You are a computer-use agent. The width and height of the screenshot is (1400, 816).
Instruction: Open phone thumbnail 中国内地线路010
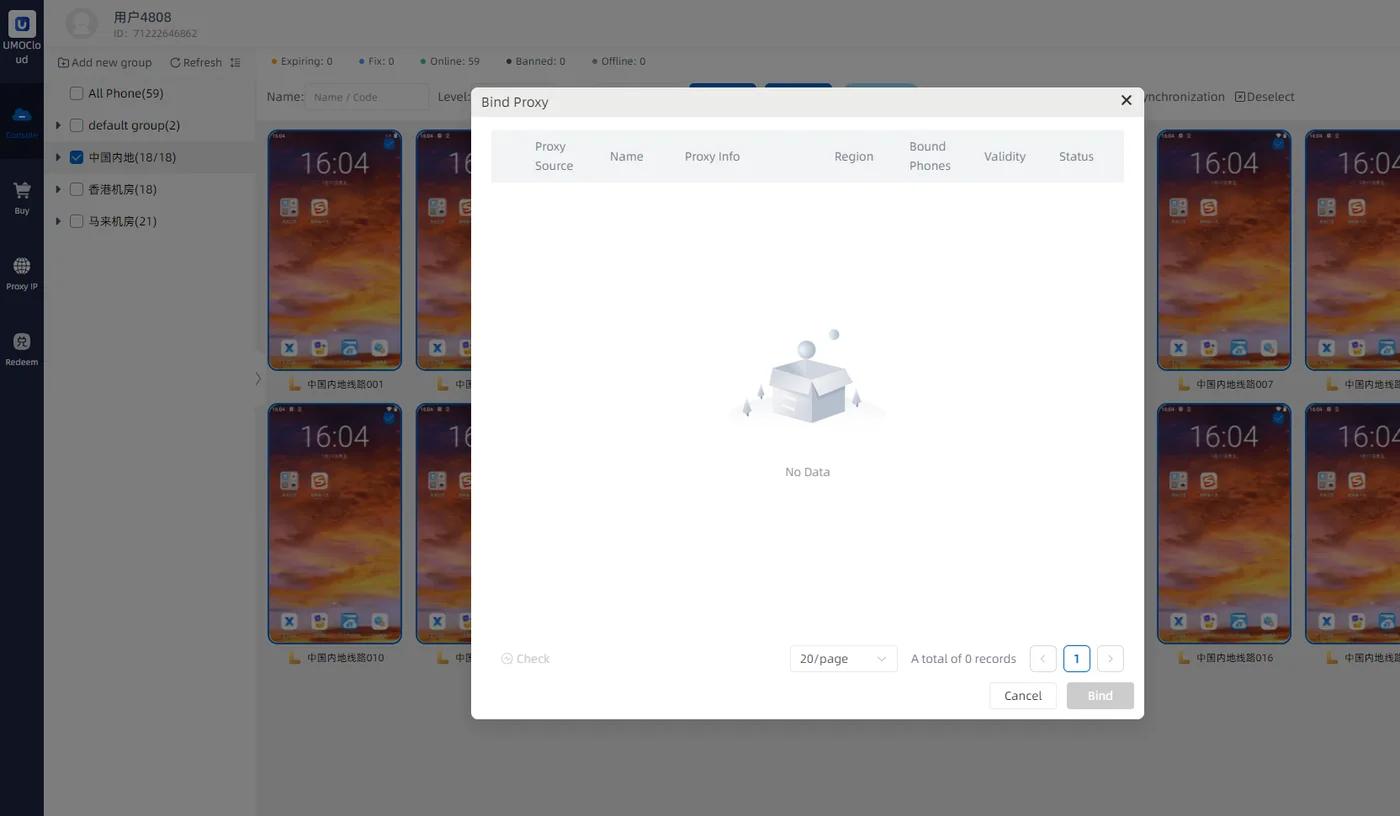(335, 524)
